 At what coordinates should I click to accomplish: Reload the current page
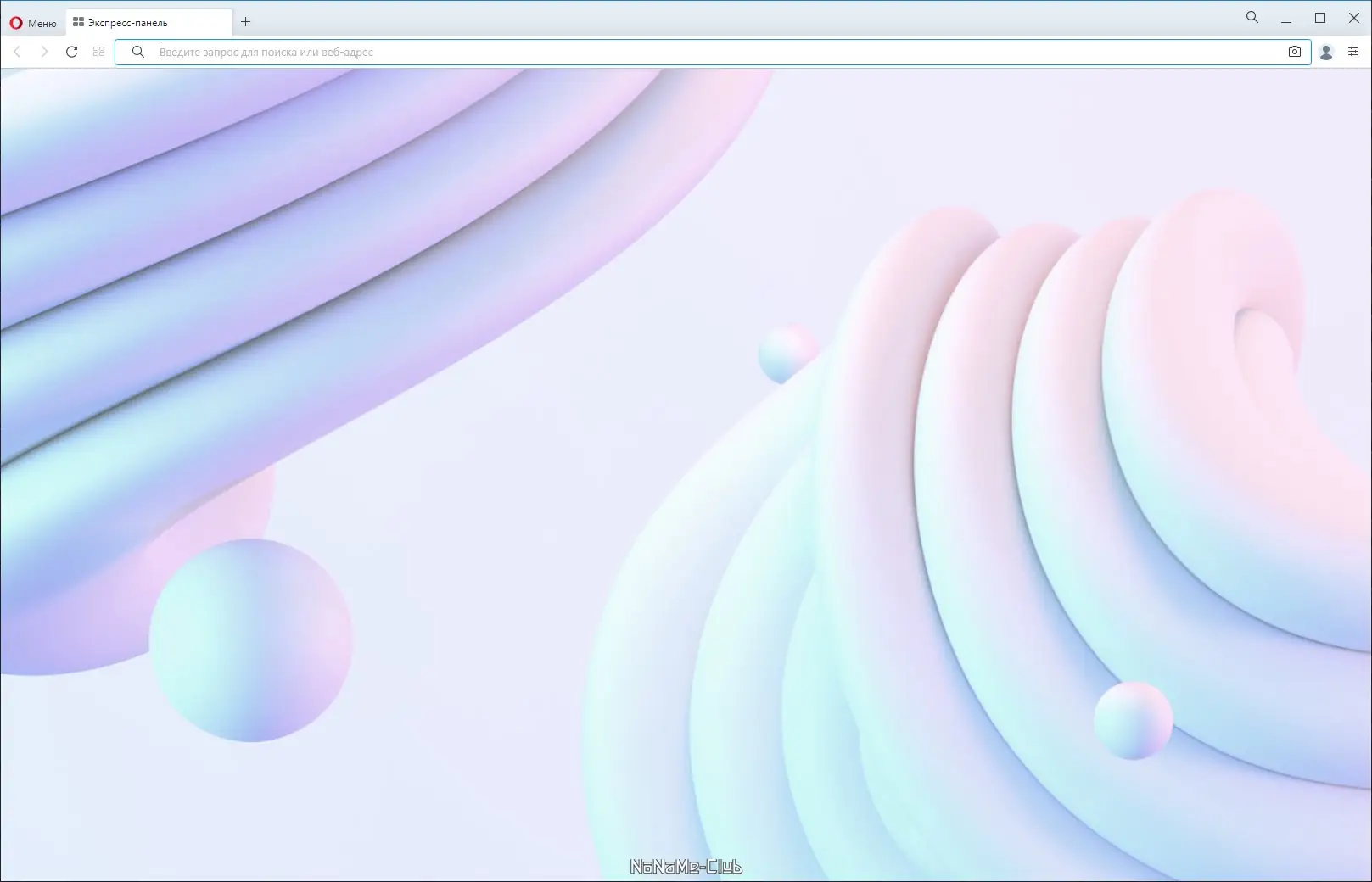coord(72,52)
